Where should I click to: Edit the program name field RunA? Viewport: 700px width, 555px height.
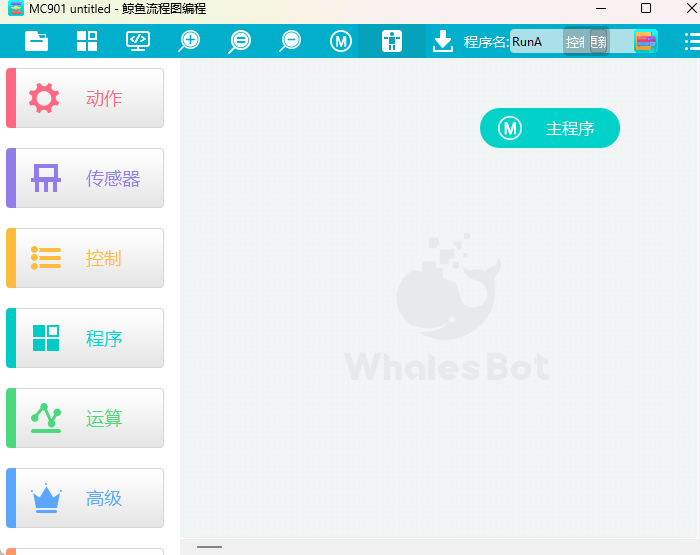(x=537, y=42)
